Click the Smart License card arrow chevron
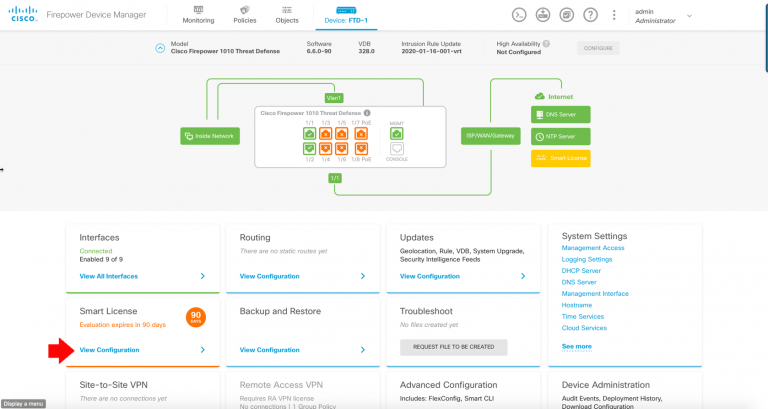The image size is (768, 409). (x=203, y=350)
